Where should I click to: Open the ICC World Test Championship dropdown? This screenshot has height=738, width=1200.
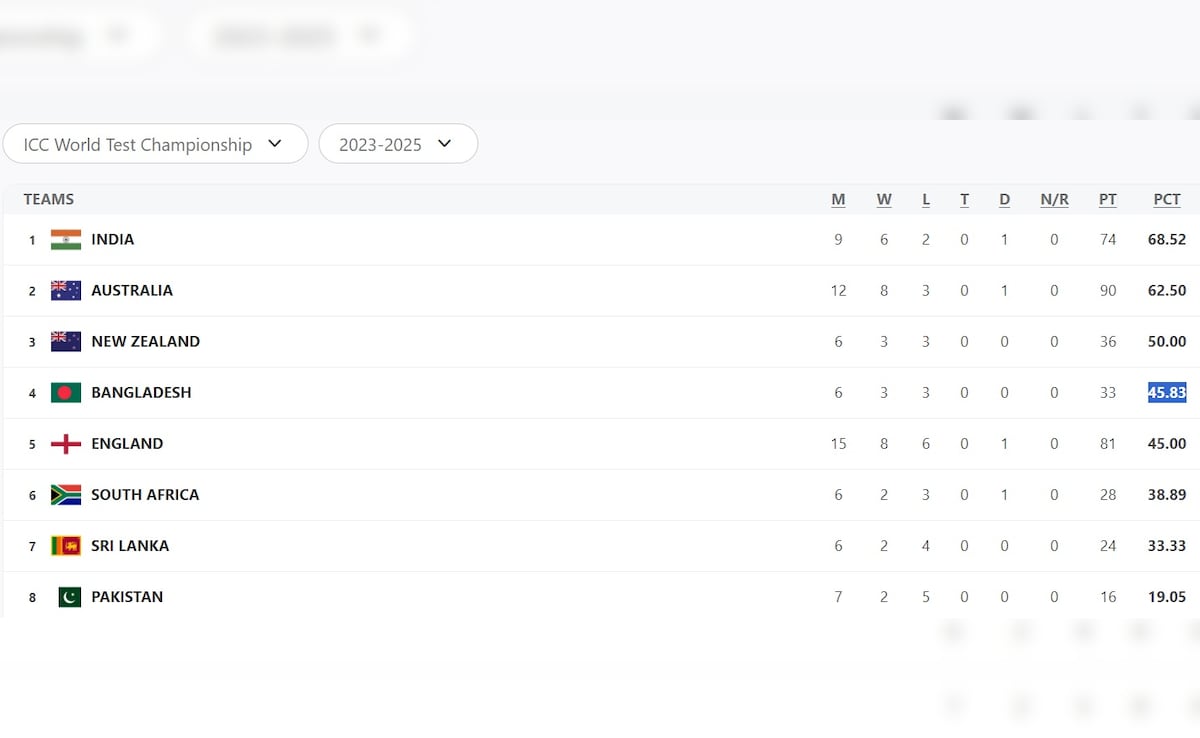tap(155, 144)
